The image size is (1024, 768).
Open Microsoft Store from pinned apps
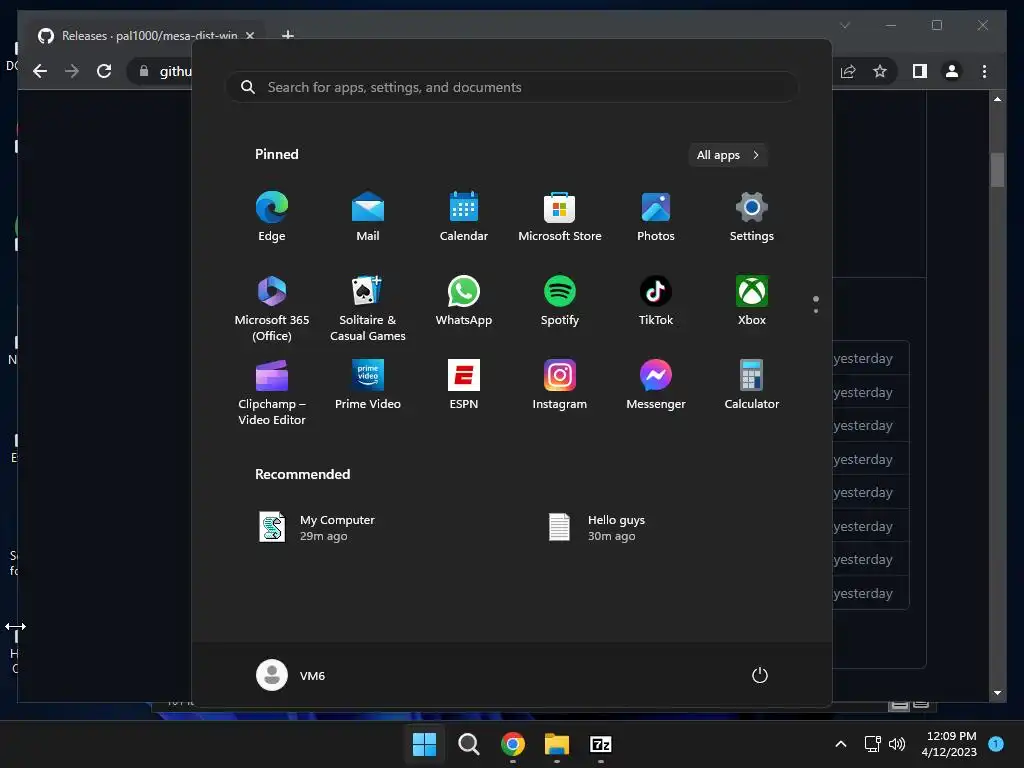tap(560, 216)
